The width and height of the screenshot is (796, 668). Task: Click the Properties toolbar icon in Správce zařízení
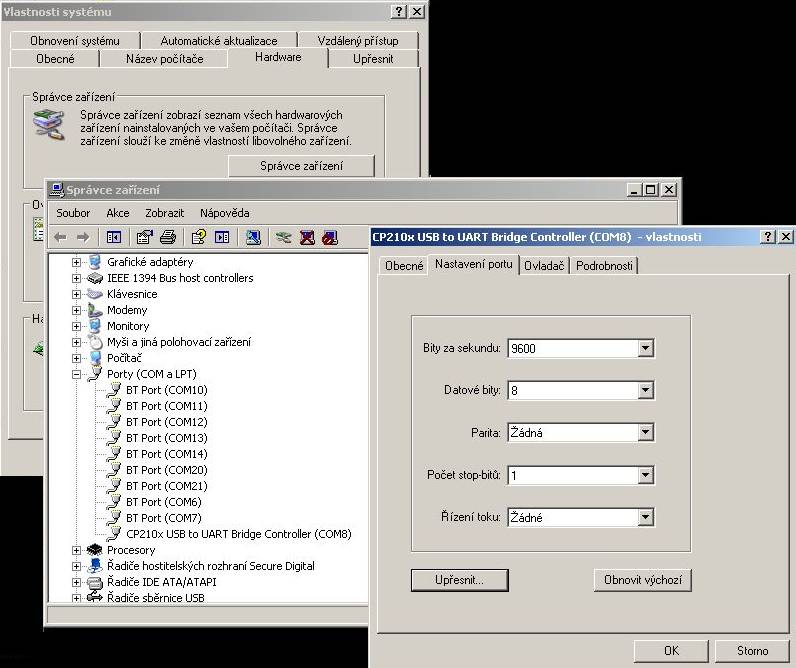[144, 237]
